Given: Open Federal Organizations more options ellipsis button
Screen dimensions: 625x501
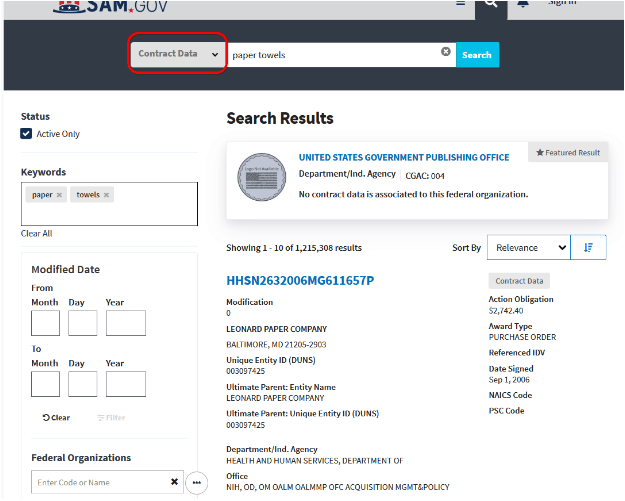Looking at the screenshot, I should [x=197, y=483].
